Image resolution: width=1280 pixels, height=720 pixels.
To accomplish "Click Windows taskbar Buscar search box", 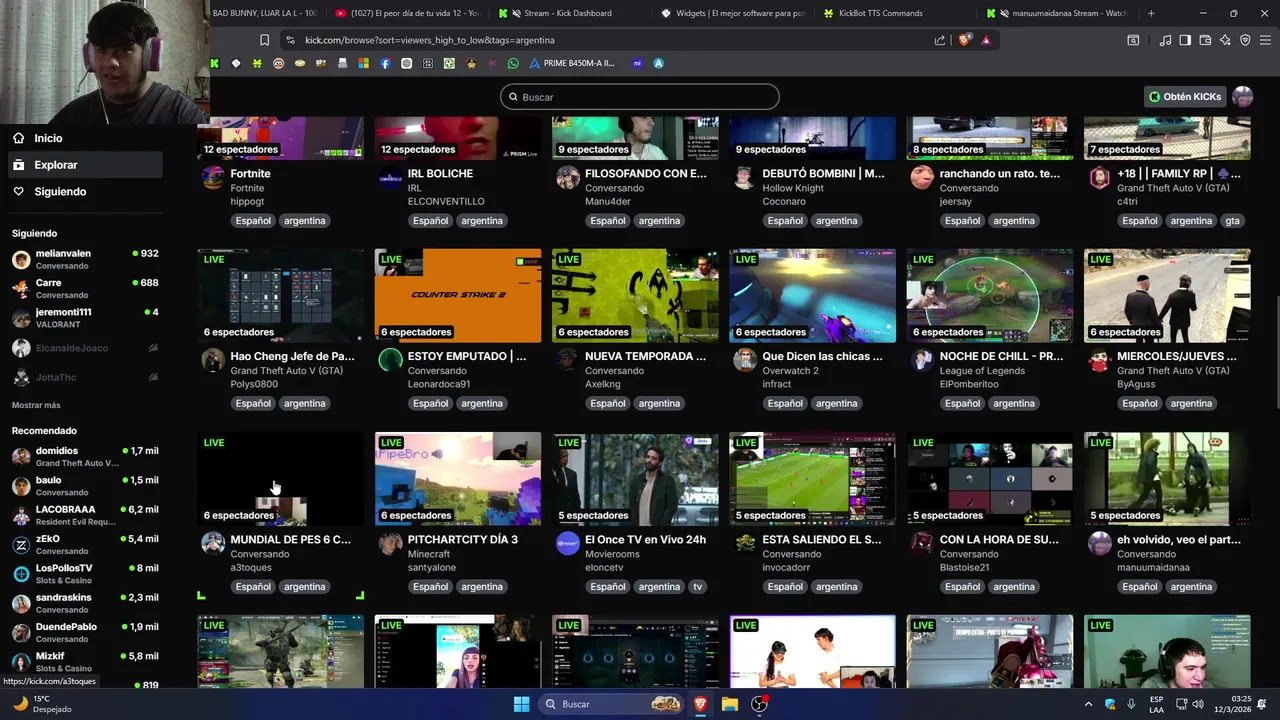I will click(613, 704).
